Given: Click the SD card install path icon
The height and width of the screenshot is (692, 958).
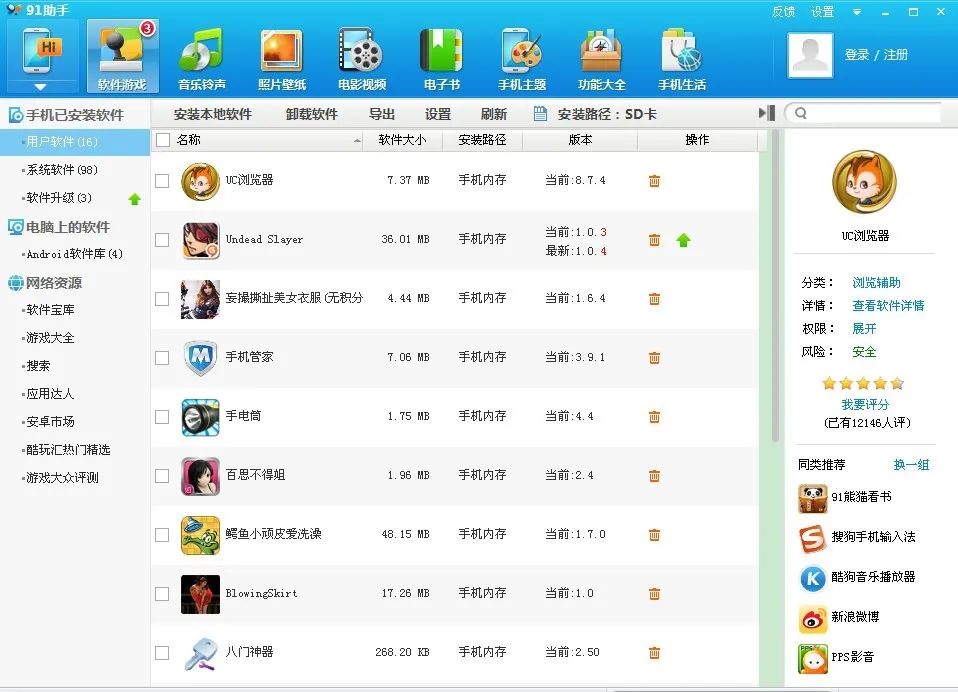Looking at the screenshot, I should click(540, 114).
